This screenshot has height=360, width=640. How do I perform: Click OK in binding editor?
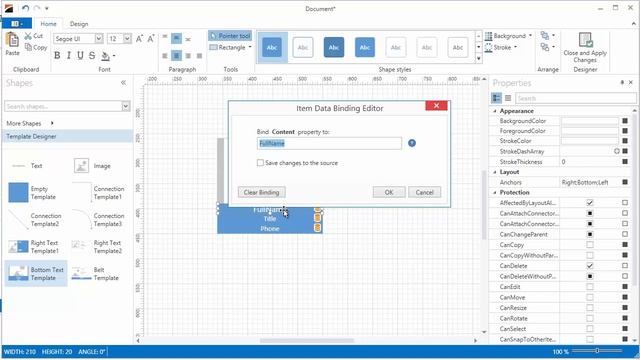[x=389, y=192]
